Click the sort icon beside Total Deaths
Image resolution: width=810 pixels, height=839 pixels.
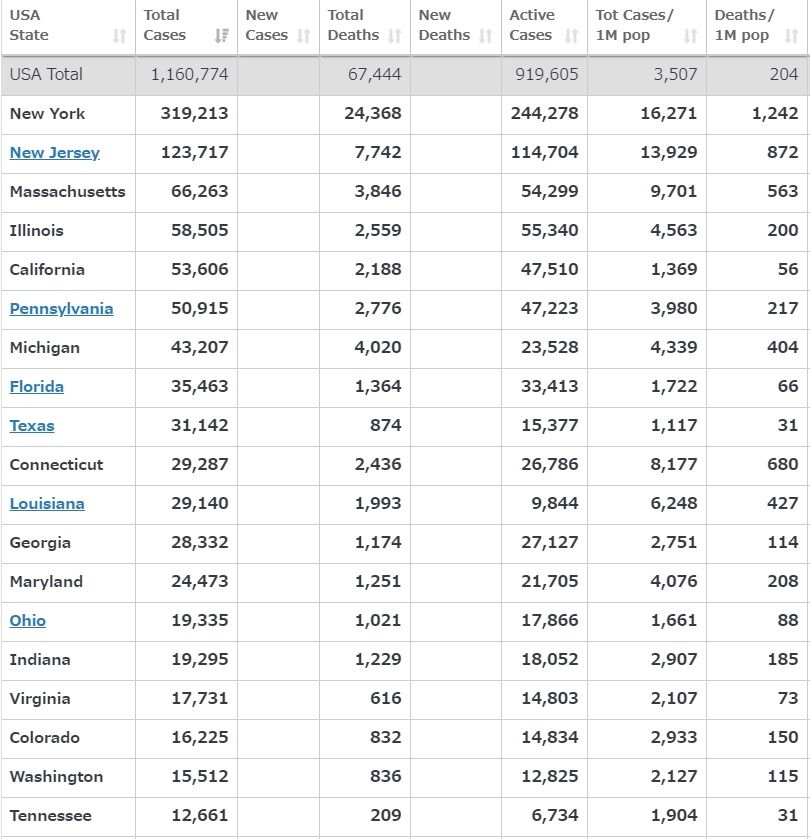(394, 36)
